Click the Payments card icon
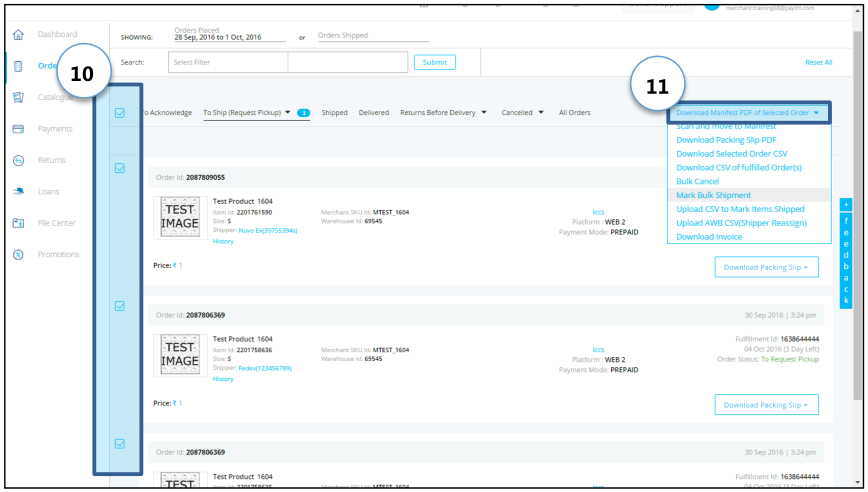The image size is (868, 492). point(18,129)
